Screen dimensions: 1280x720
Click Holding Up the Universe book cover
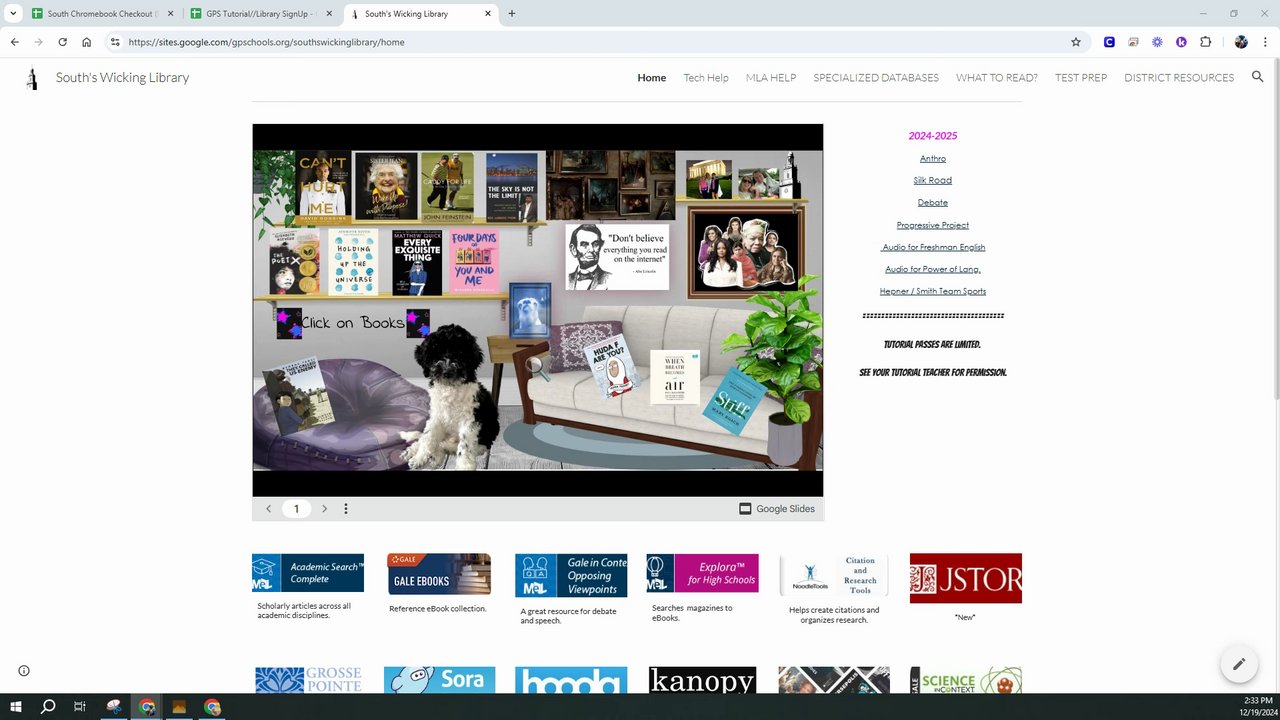pyautogui.click(x=353, y=262)
